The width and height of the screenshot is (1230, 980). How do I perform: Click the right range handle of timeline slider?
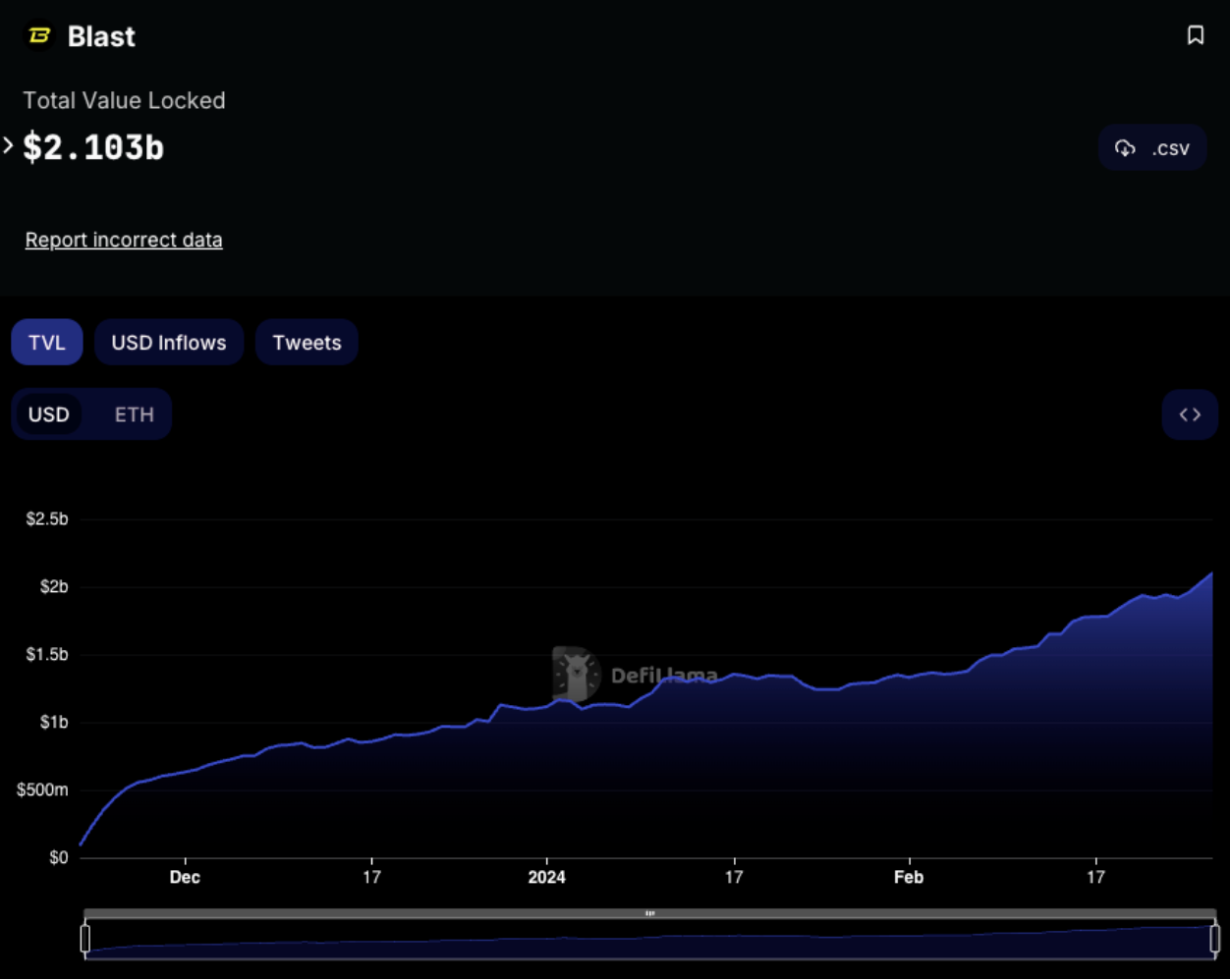click(1214, 939)
